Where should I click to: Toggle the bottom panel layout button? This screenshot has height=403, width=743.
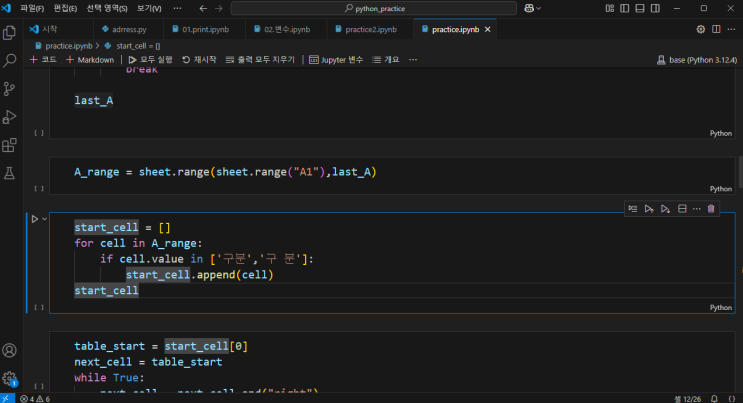click(x=640, y=8)
